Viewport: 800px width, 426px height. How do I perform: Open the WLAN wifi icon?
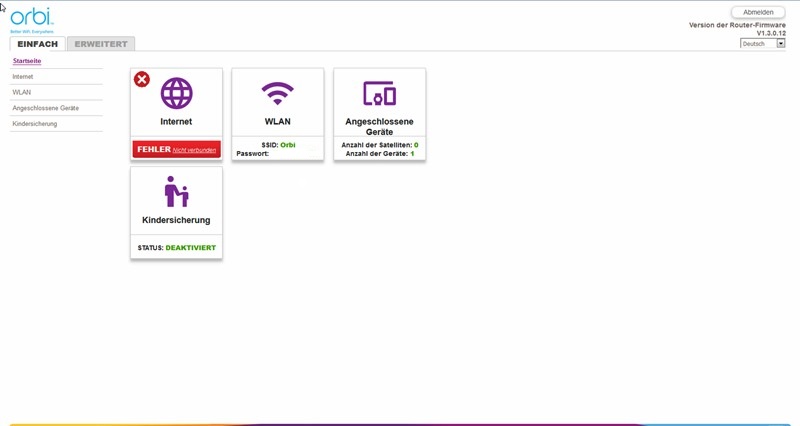[278, 93]
